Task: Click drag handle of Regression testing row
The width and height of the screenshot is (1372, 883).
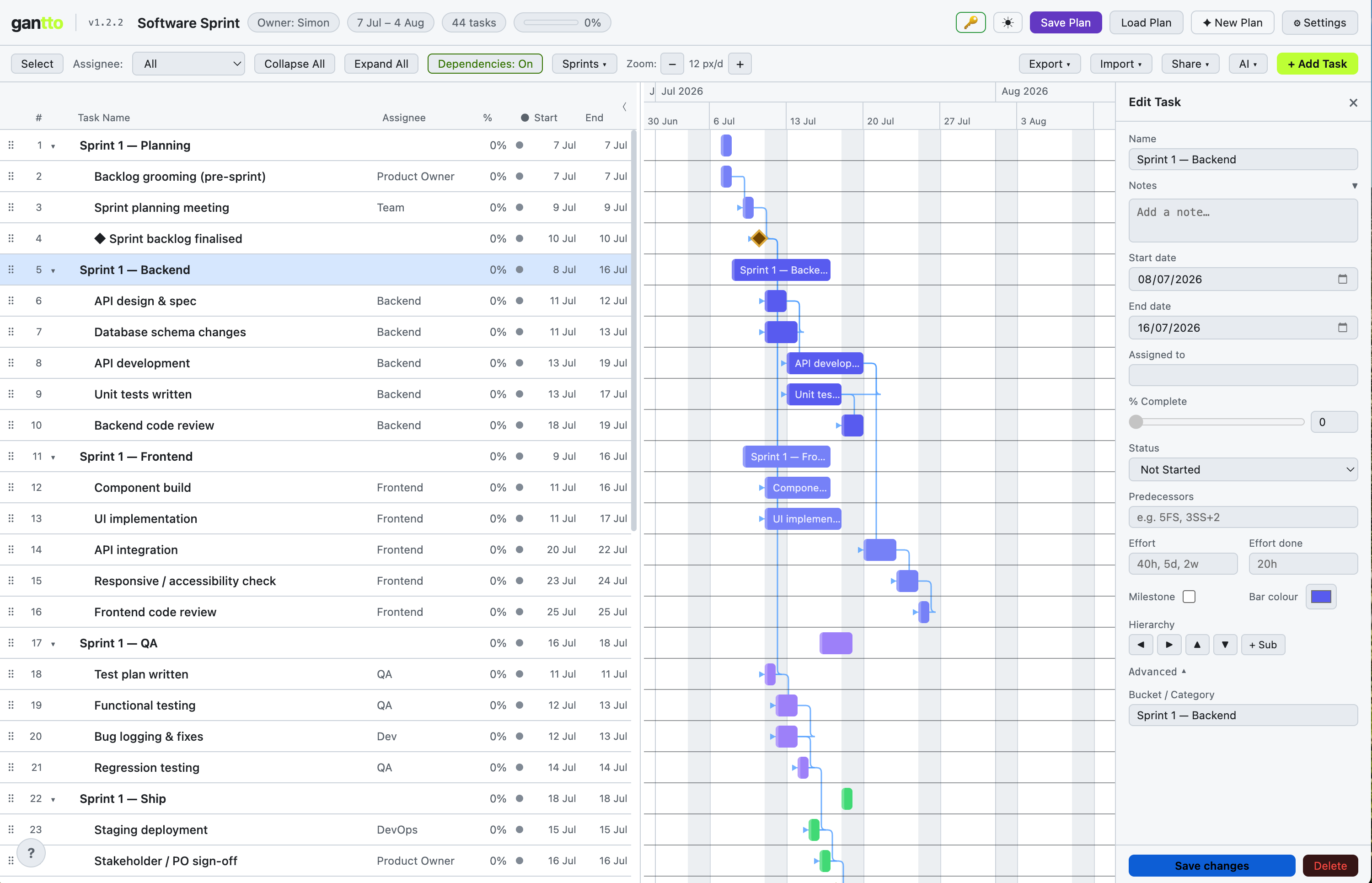Action: [11, 767]
